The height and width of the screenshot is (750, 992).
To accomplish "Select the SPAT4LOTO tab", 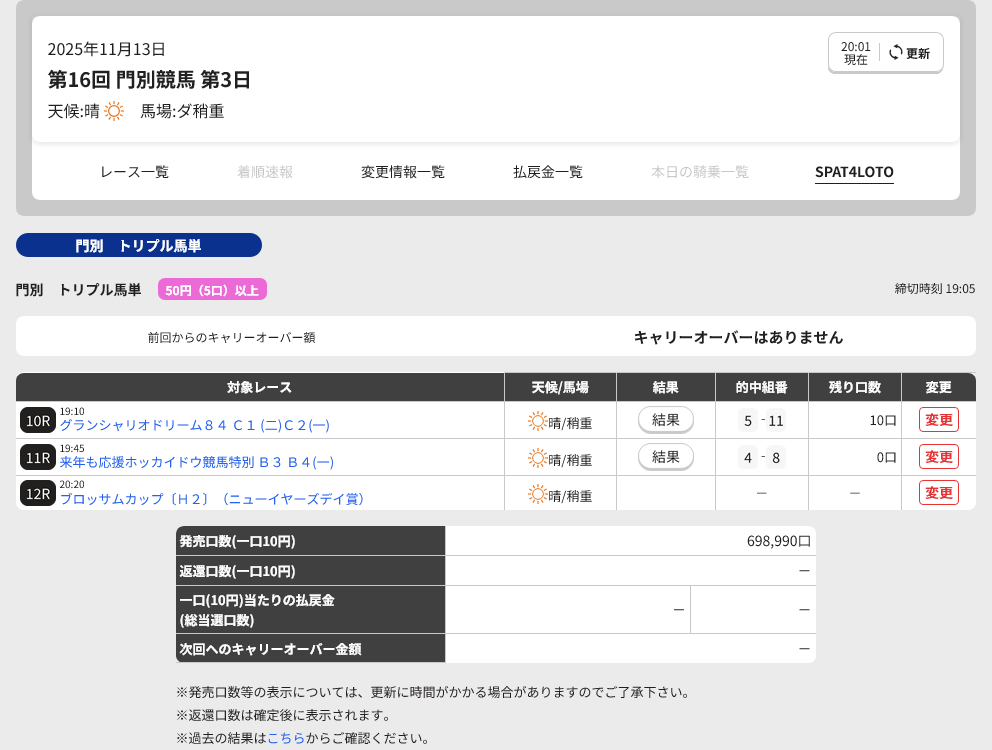I will pos(854,172).
